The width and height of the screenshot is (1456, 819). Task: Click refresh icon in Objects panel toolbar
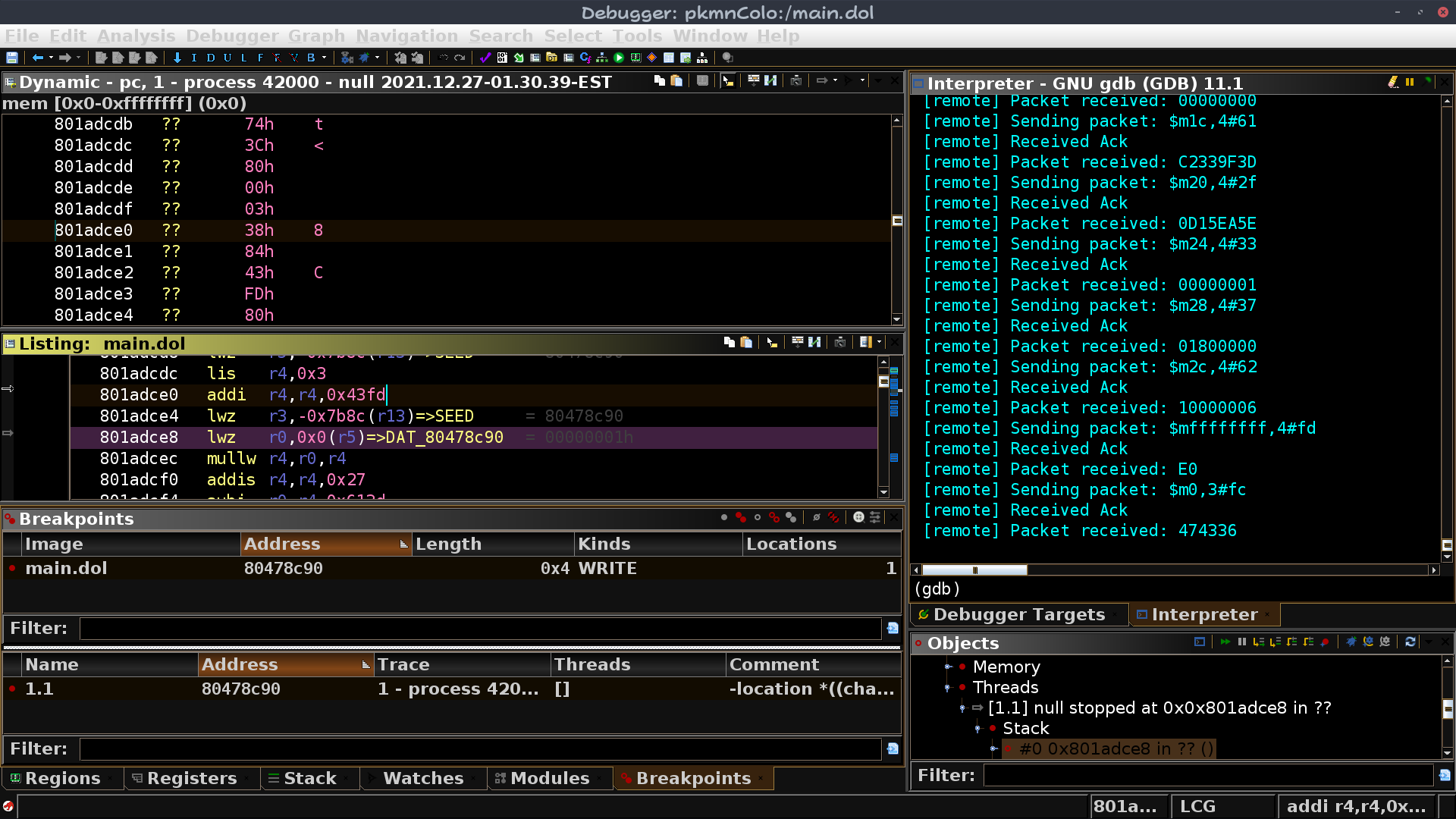[1410, 642]
